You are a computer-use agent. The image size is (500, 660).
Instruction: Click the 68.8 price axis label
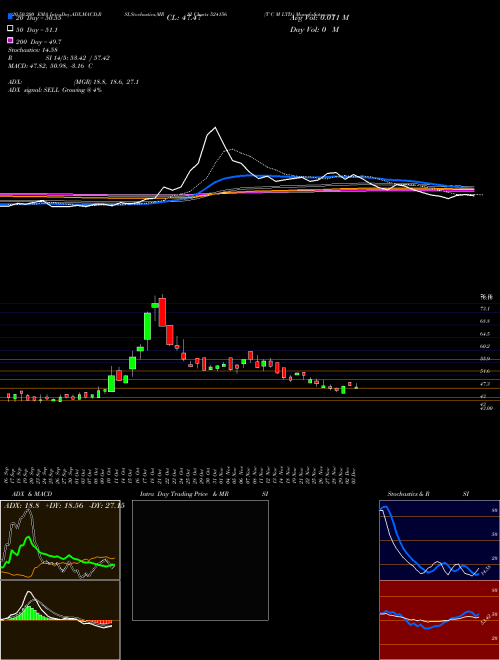click(484, 321)
